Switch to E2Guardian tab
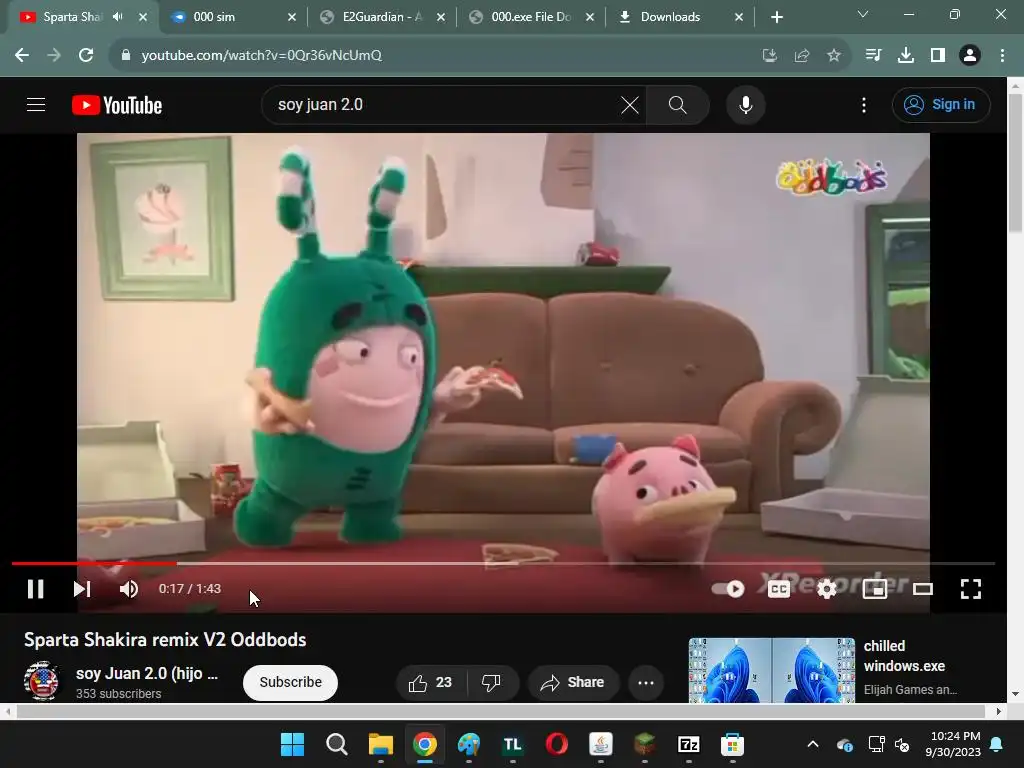The width and height of the screenshot is (1024, 768). [x=382, y=17]
